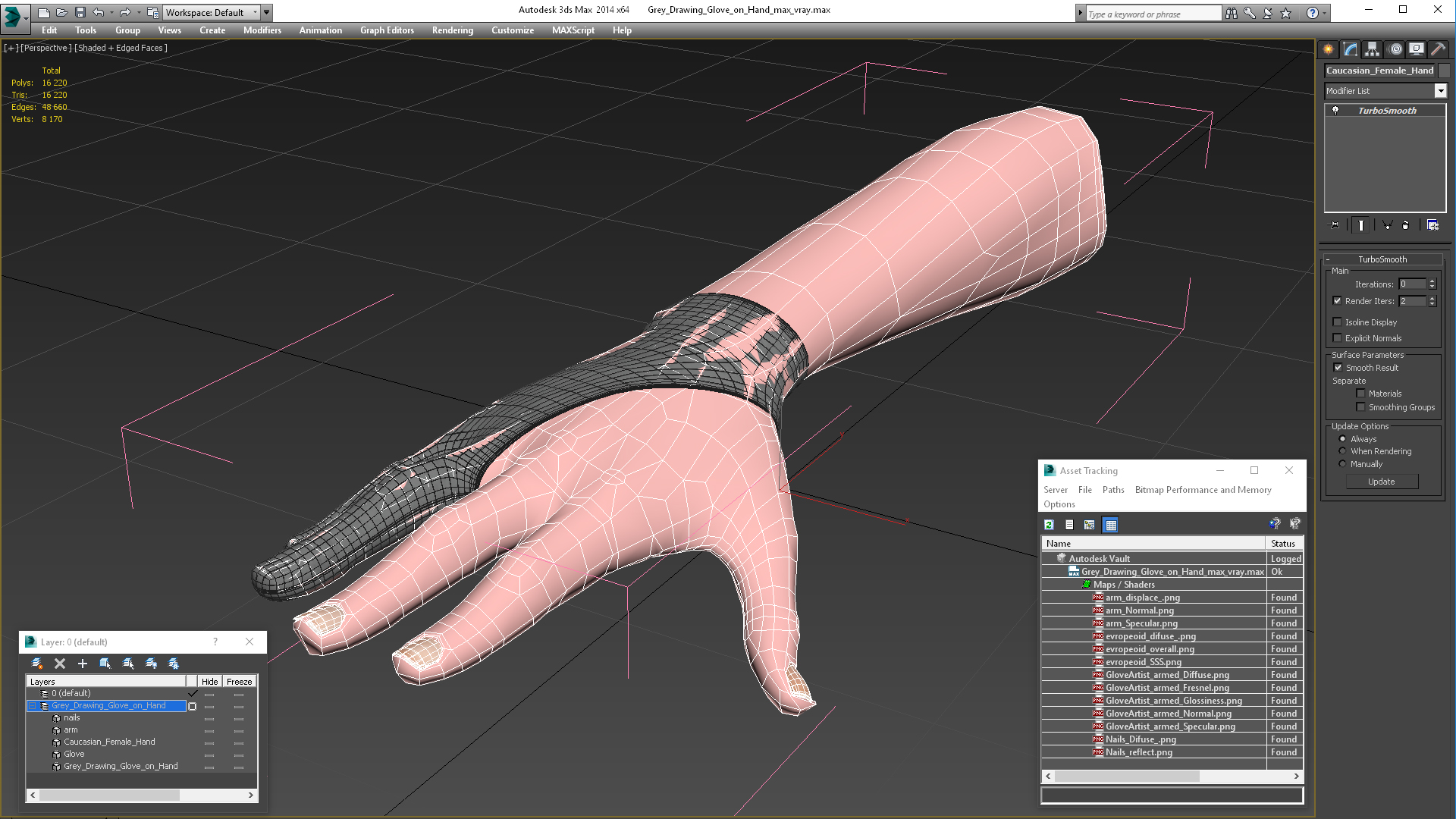Add selected objects to layer with plus icon
This screenshot has height=819, width=1456.
[83, 664]
